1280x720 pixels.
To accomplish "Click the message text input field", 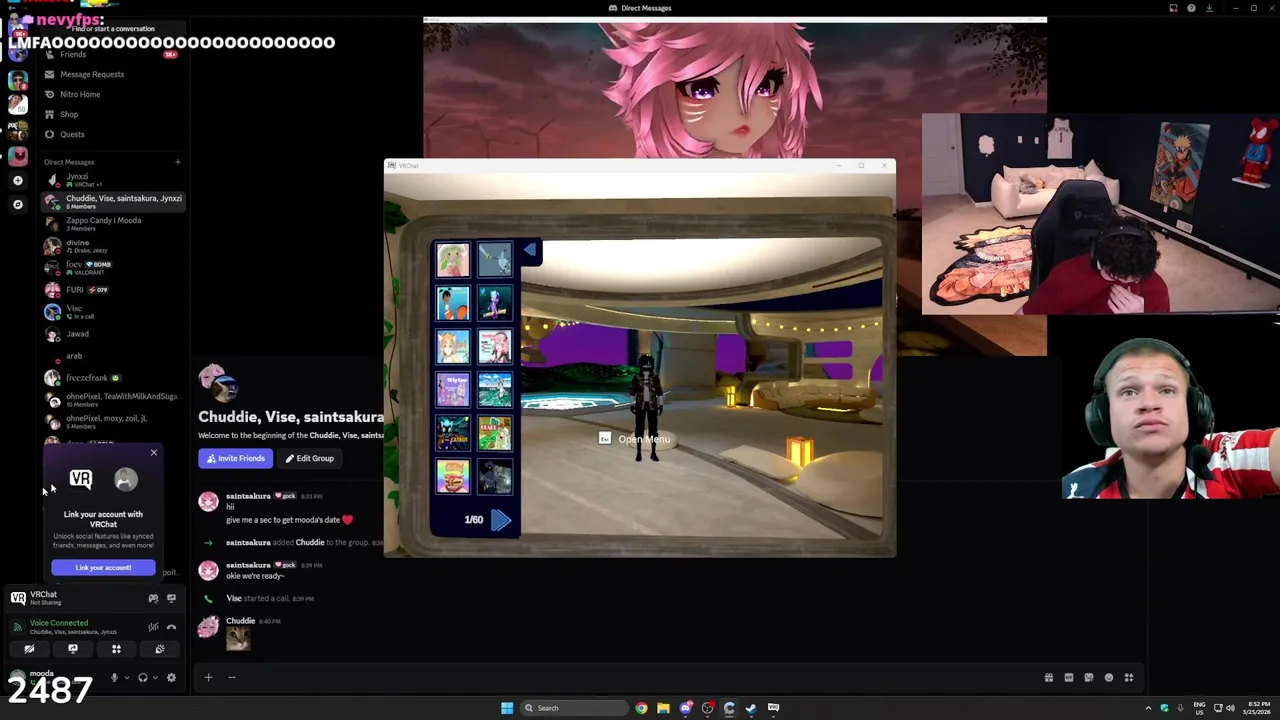I will (x=630, y=678).
